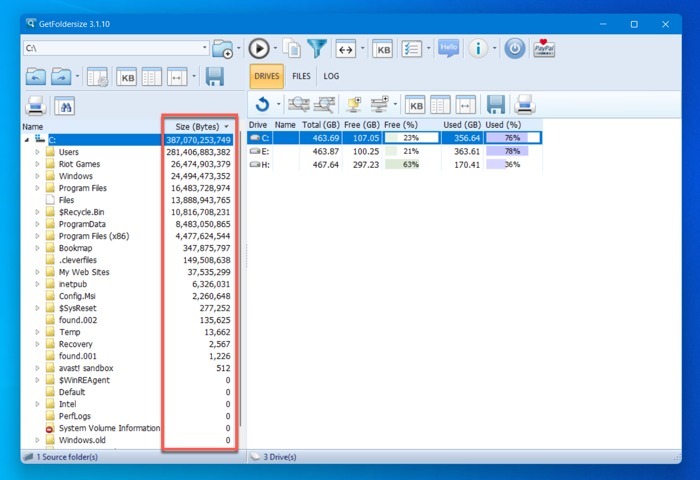Select the System Volume Information folder

pyautogui.click(x=109, y=428)
